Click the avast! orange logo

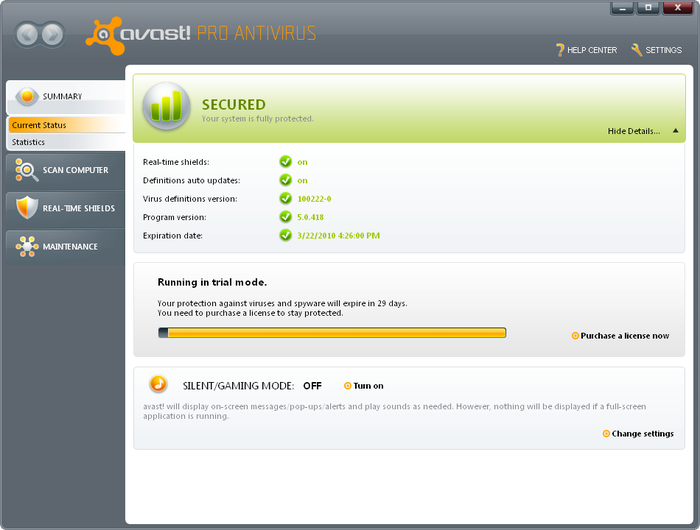point(105,36)
